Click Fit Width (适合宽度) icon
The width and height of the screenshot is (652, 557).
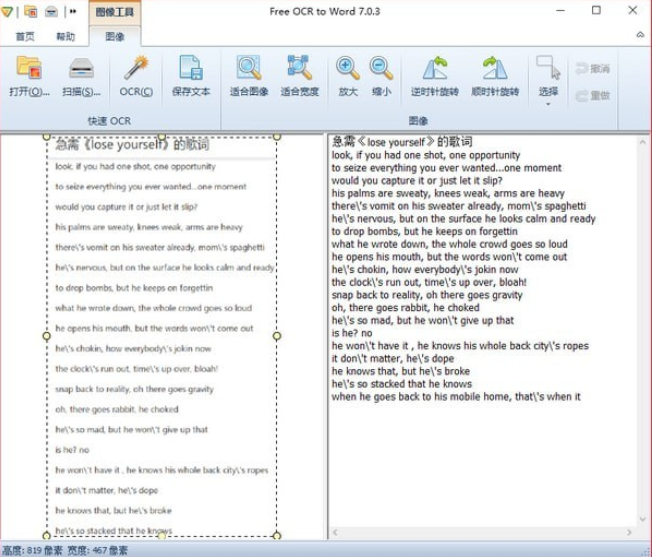coord(299,67)
